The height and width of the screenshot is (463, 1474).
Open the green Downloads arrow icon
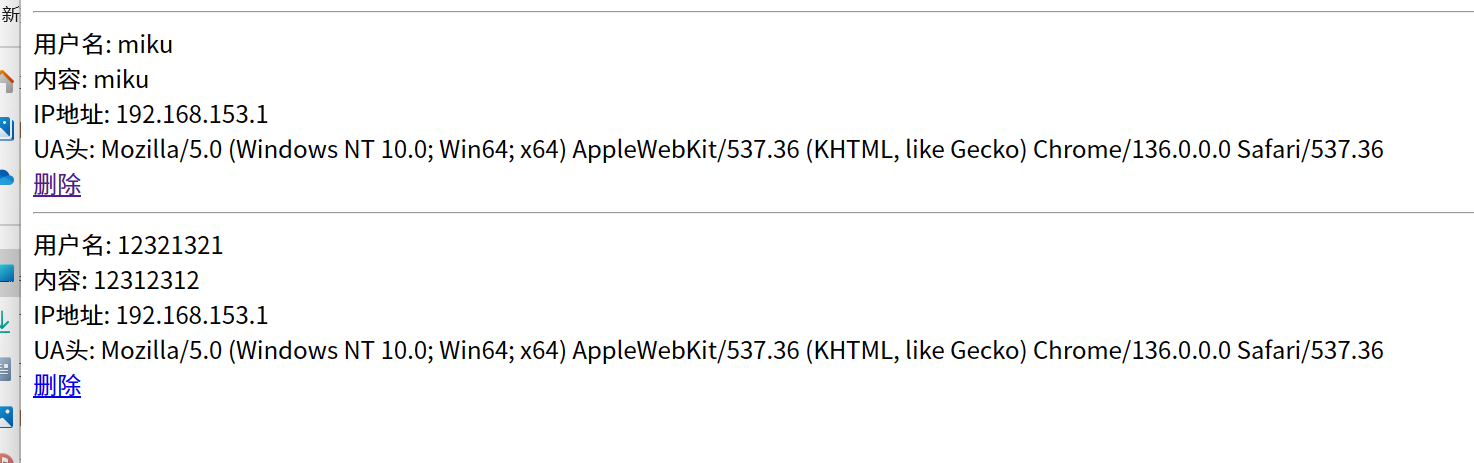[8, 322]
